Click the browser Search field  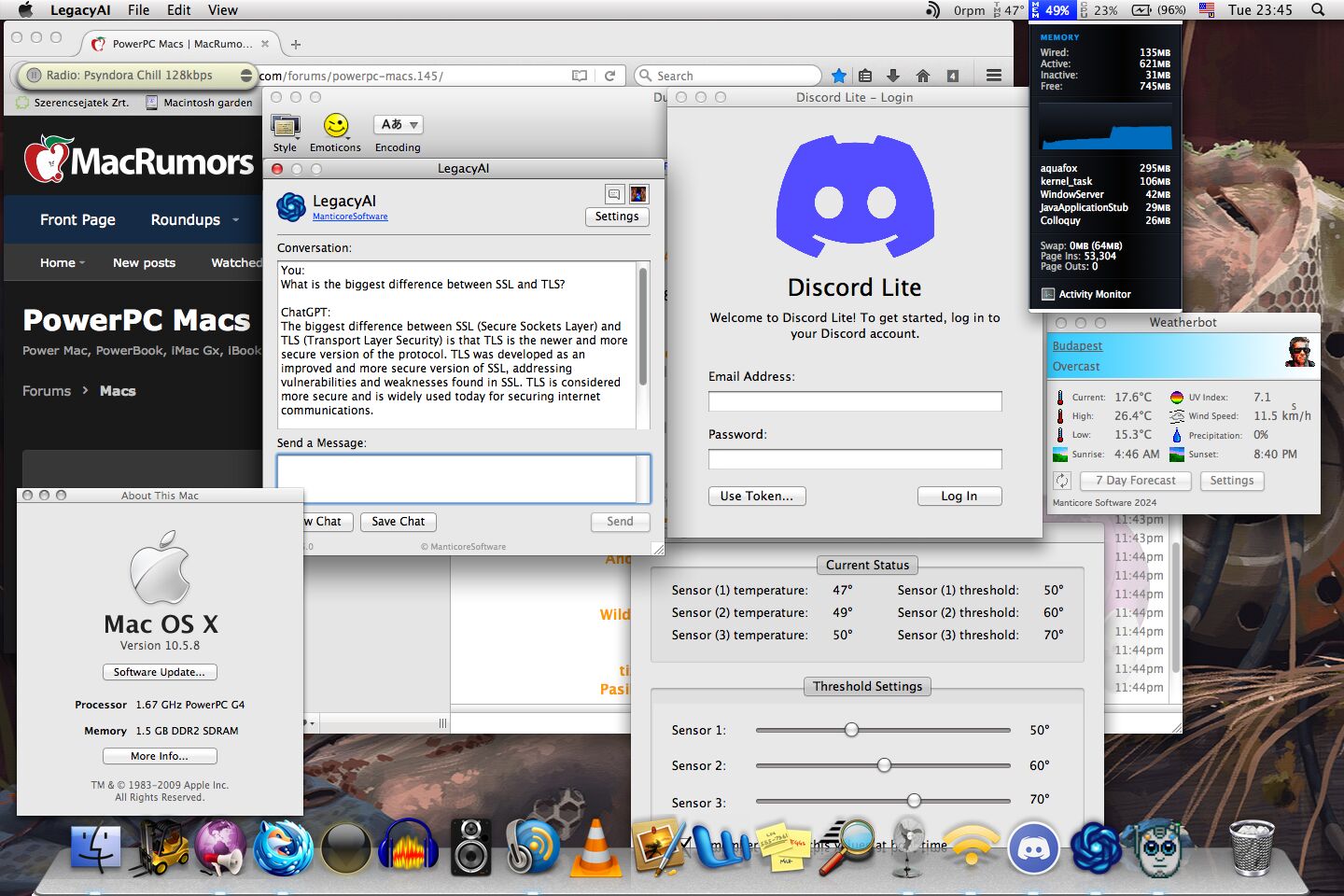[x=728, y=76]
